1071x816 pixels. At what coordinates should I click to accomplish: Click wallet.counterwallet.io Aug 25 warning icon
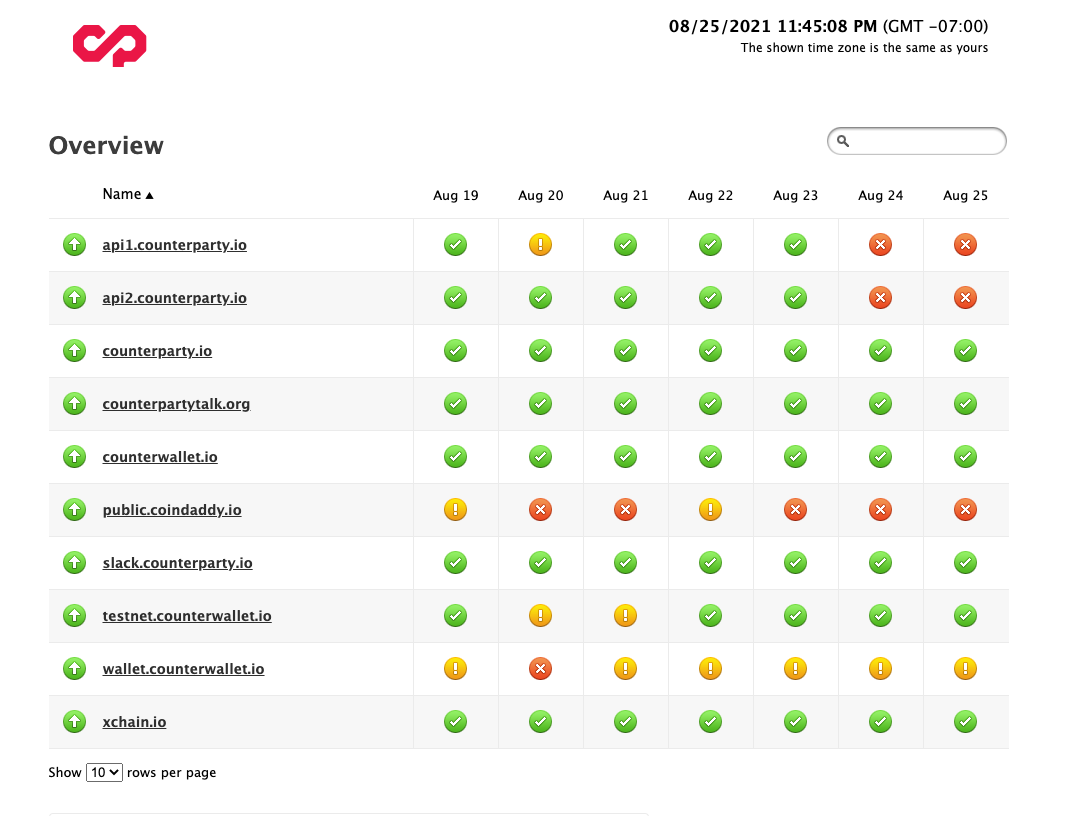tap(965, 669)
